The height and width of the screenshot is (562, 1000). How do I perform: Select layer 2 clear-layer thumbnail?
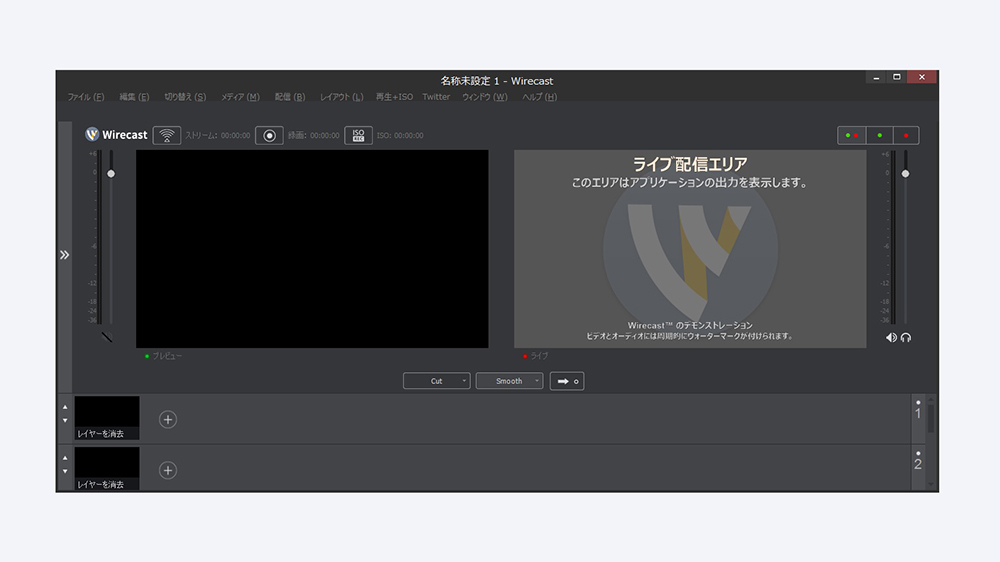(x=107, y=469)
